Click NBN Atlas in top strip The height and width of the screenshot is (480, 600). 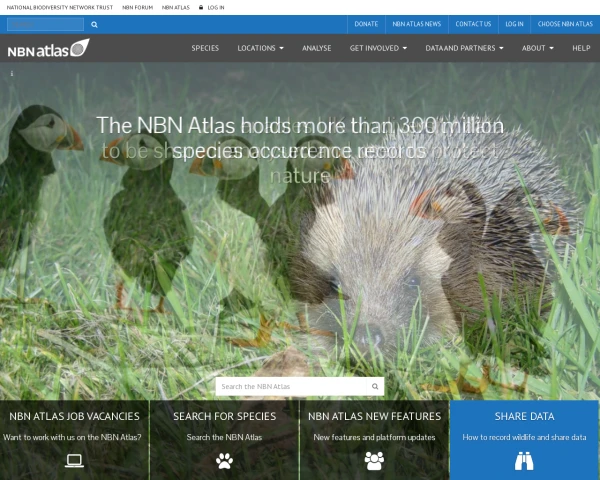176,7
